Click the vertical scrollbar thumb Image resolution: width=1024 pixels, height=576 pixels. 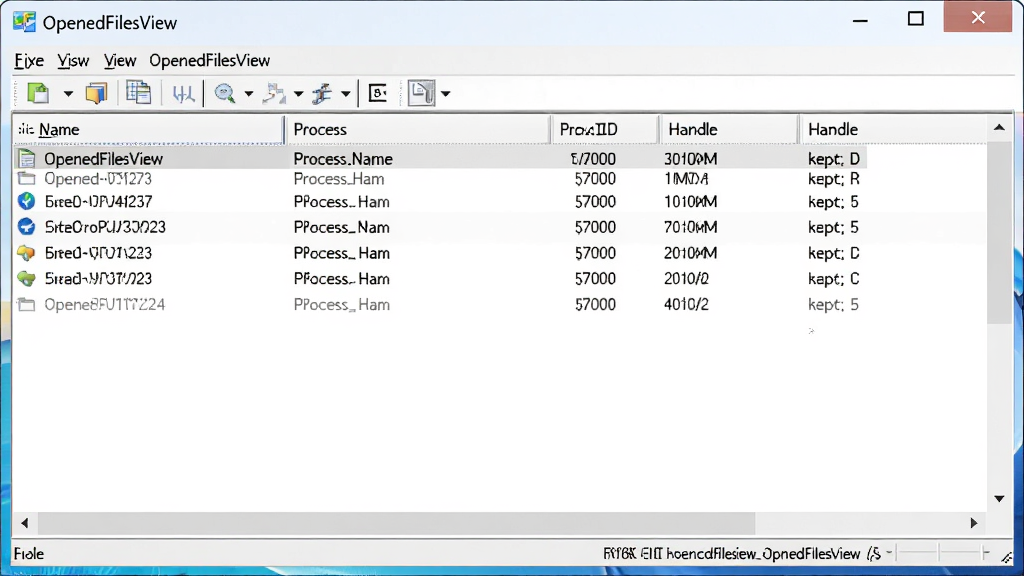(x=999, y=232)
